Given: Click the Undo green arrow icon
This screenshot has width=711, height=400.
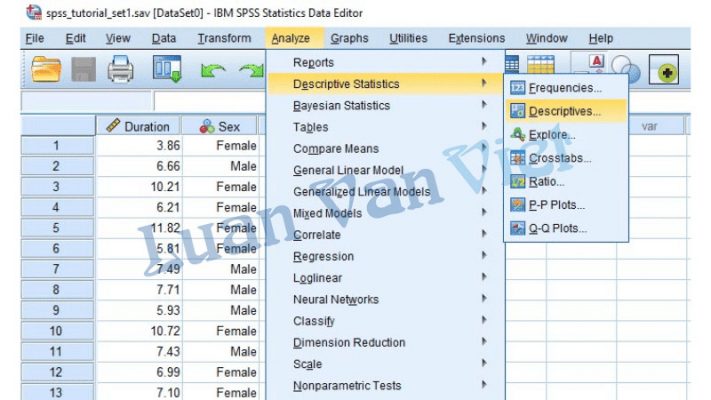Looking at the screenshot, I should pyautogui.click(x=213, y=70).
